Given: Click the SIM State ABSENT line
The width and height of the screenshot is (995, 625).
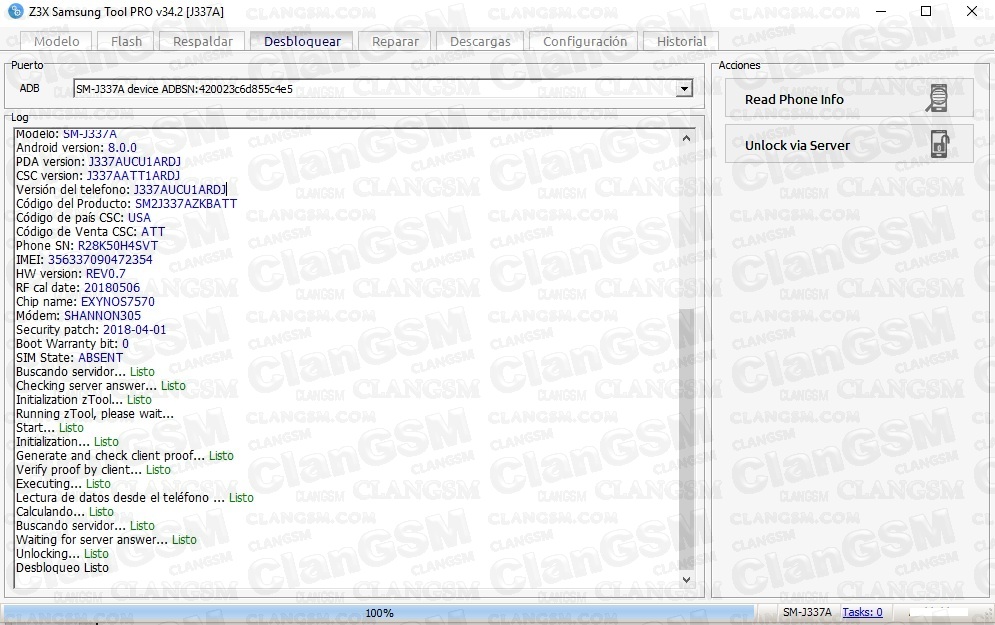Looking at the screenshot, I should [69, 357].
